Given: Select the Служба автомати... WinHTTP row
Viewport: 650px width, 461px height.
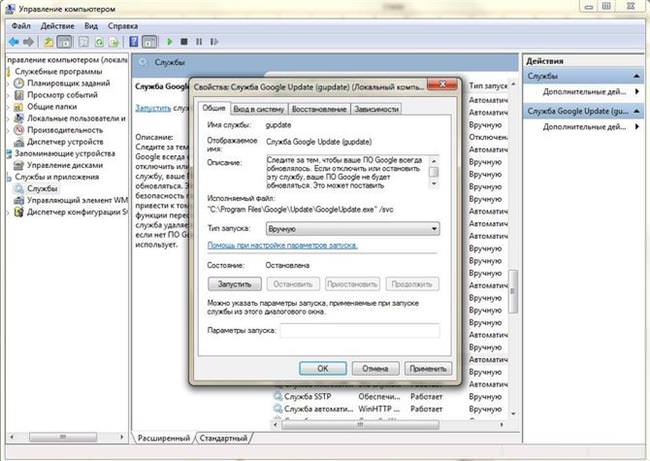Looking at the screenshot, I should pos(390,409).
